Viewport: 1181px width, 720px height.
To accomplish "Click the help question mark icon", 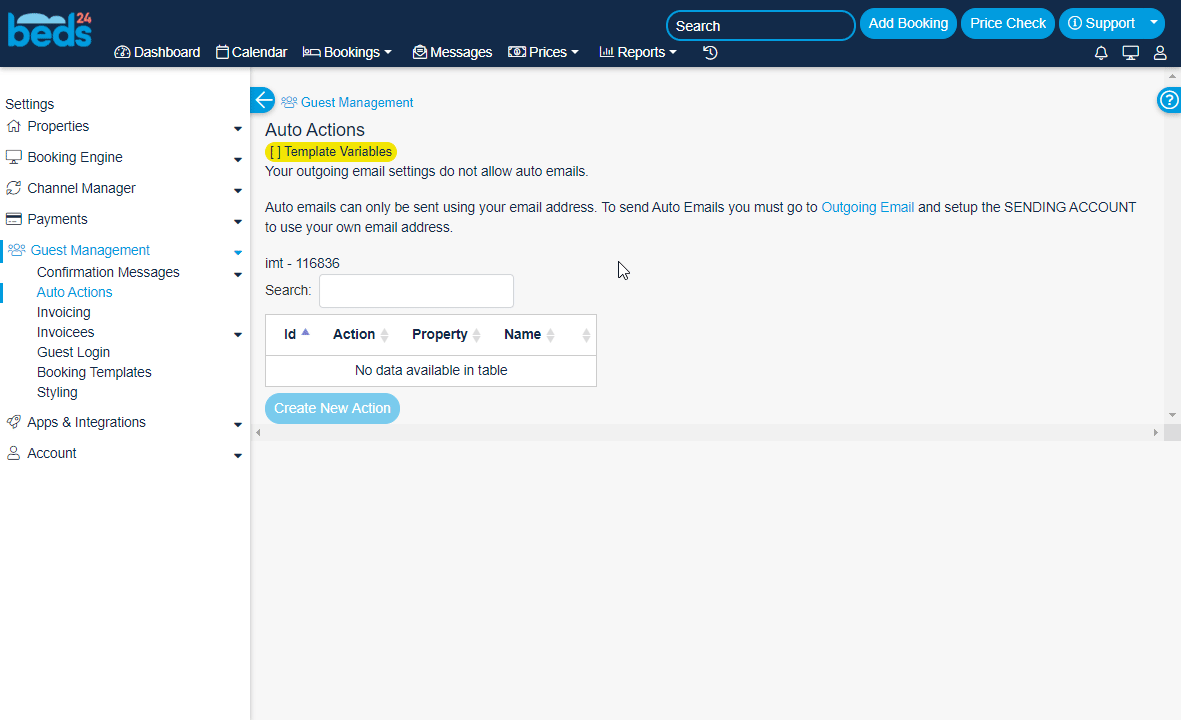I will point(1169,99).
